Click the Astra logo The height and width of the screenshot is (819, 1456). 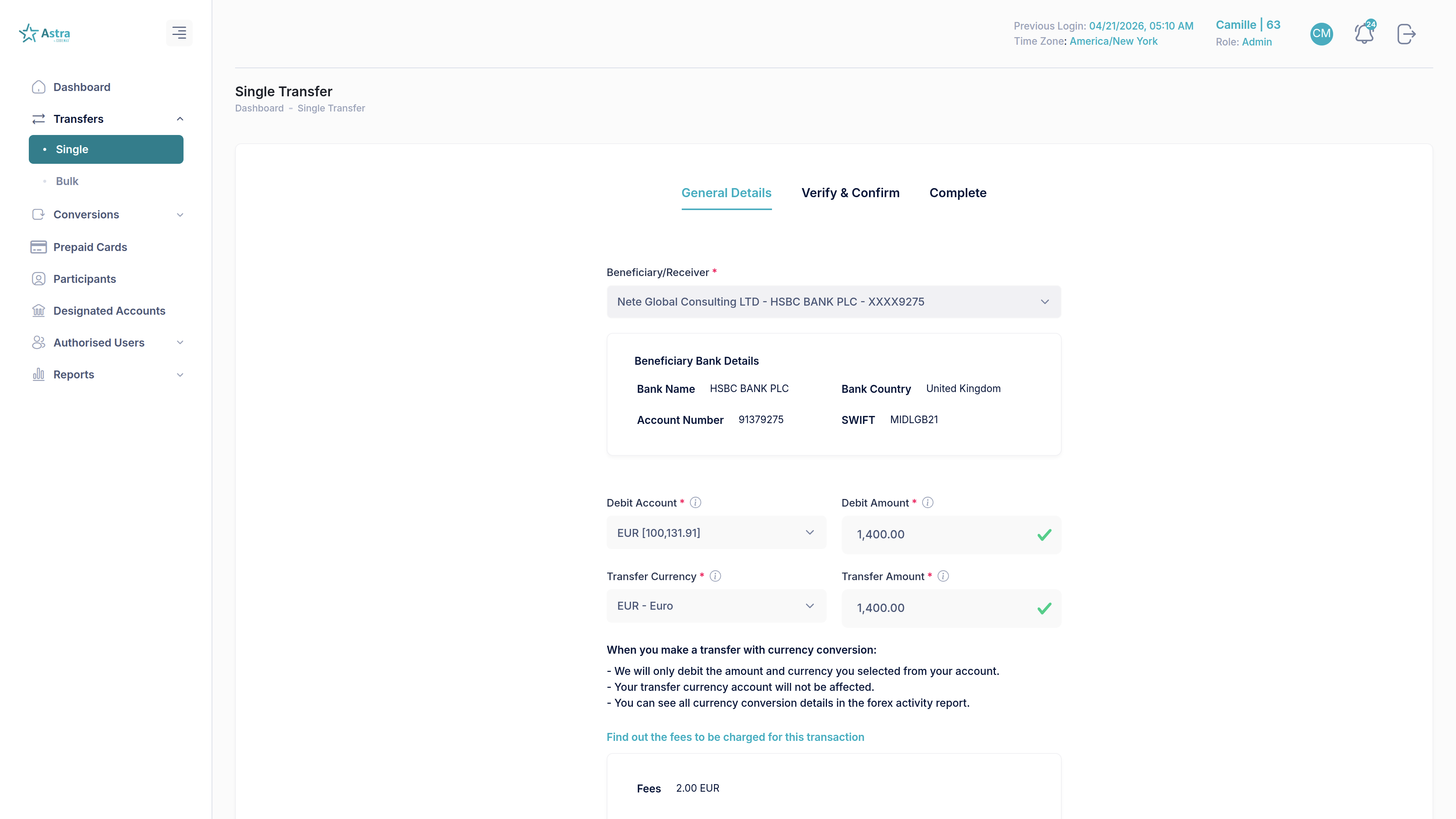click(45, 33)
